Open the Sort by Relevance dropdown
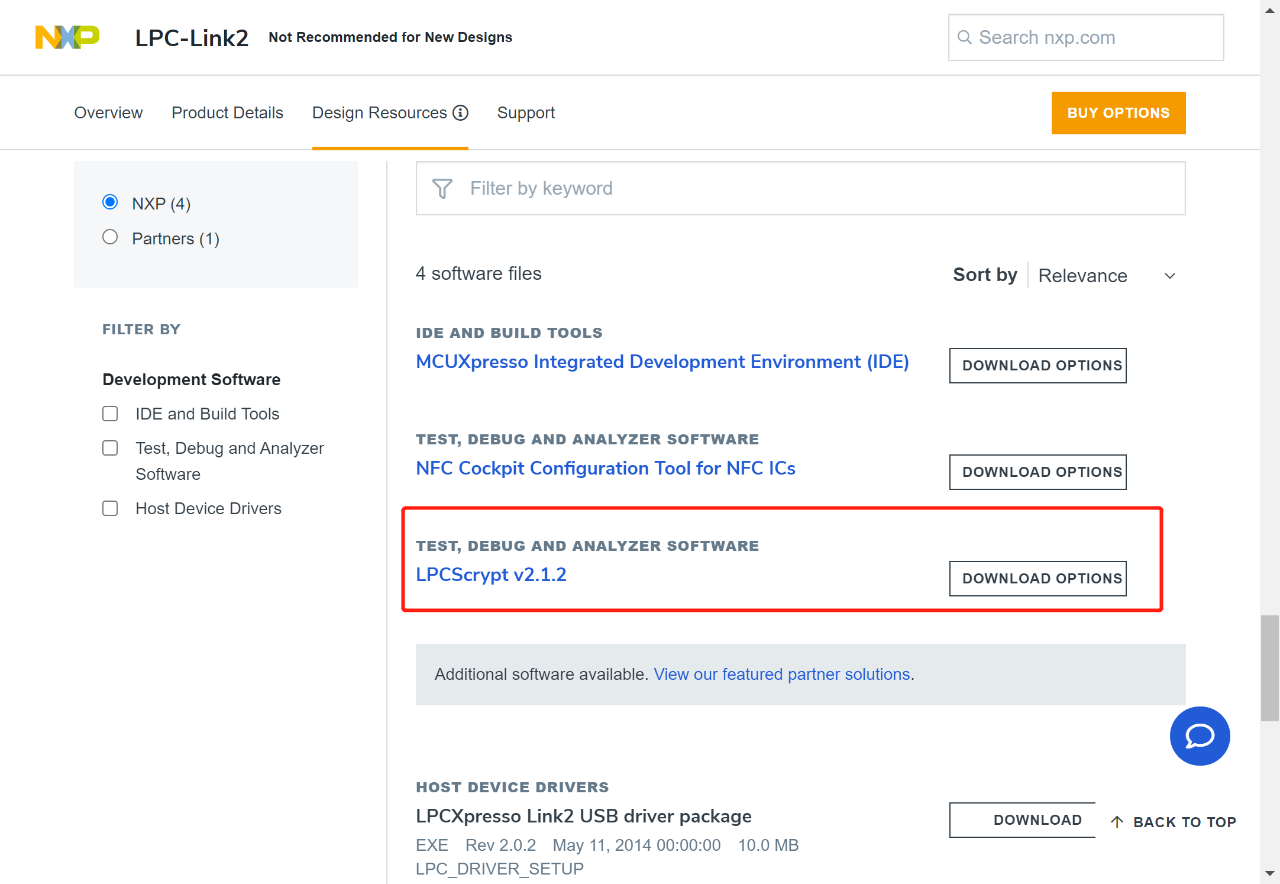The image size is (1280, 884). coord(1107,276)
